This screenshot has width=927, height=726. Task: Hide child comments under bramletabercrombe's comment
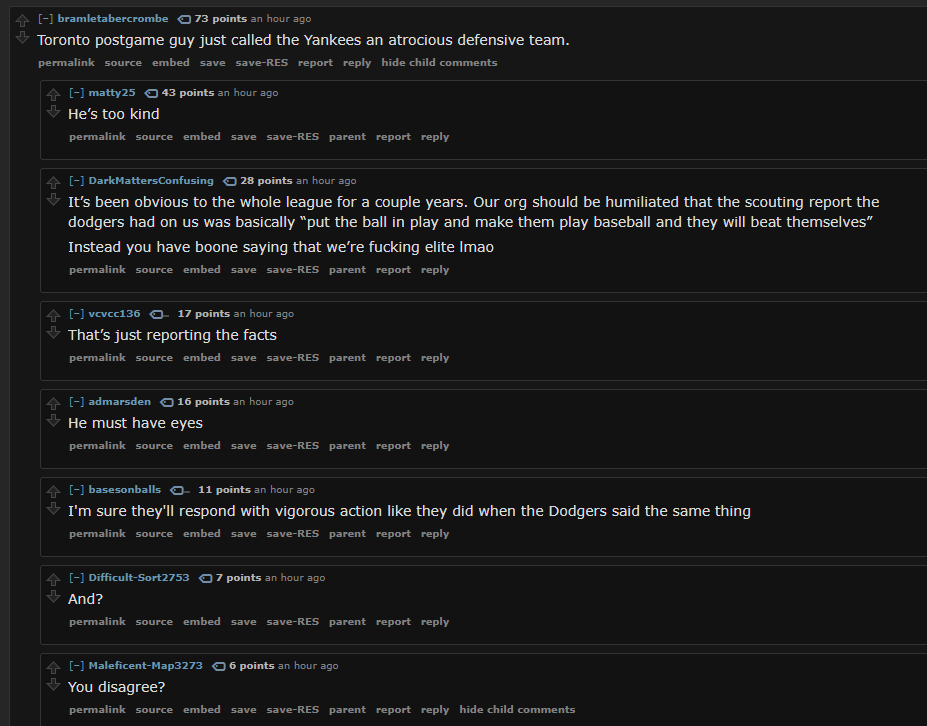coord(439,63)
